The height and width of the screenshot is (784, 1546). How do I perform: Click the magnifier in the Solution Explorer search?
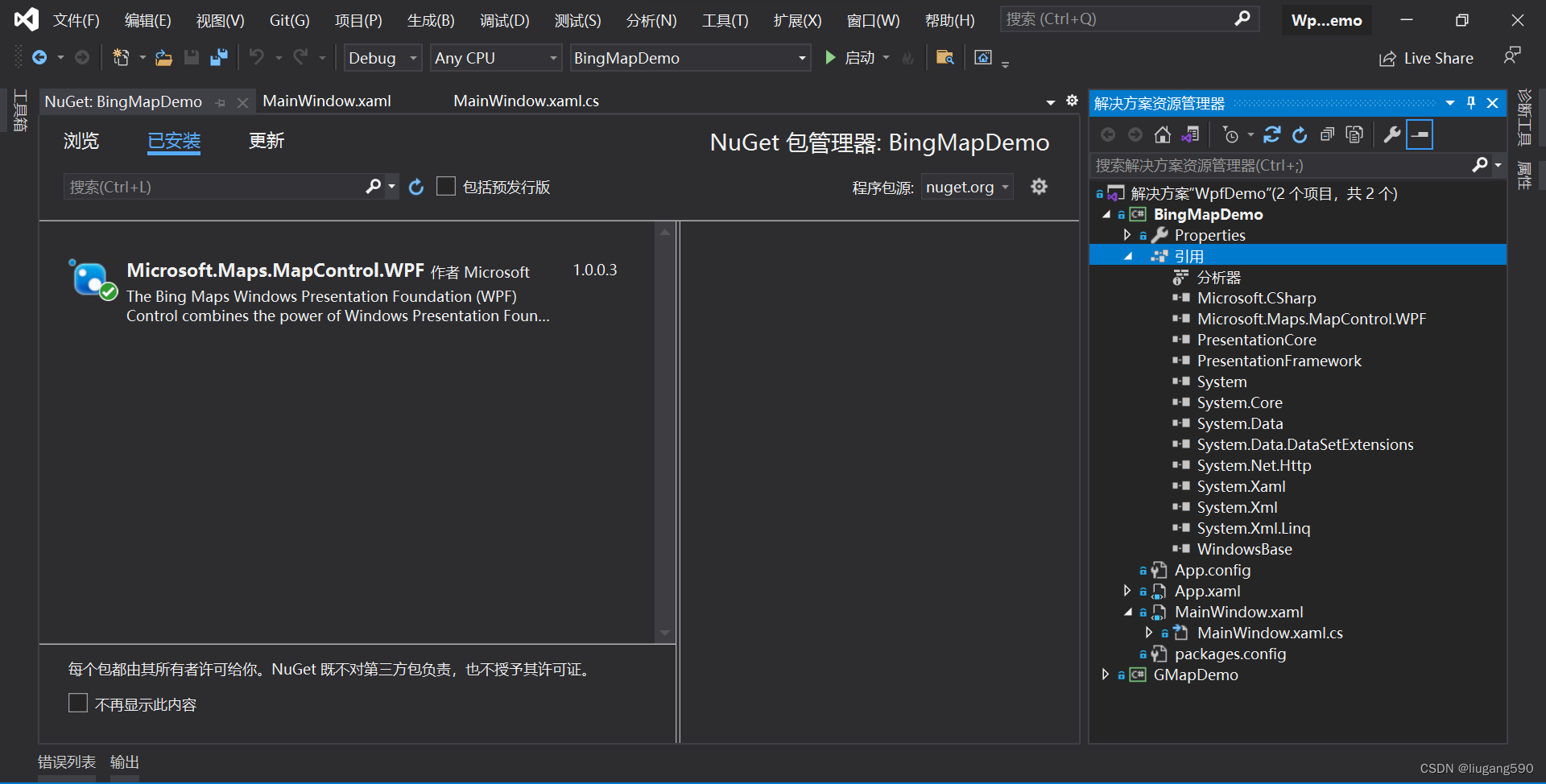tap(1480, 165)
